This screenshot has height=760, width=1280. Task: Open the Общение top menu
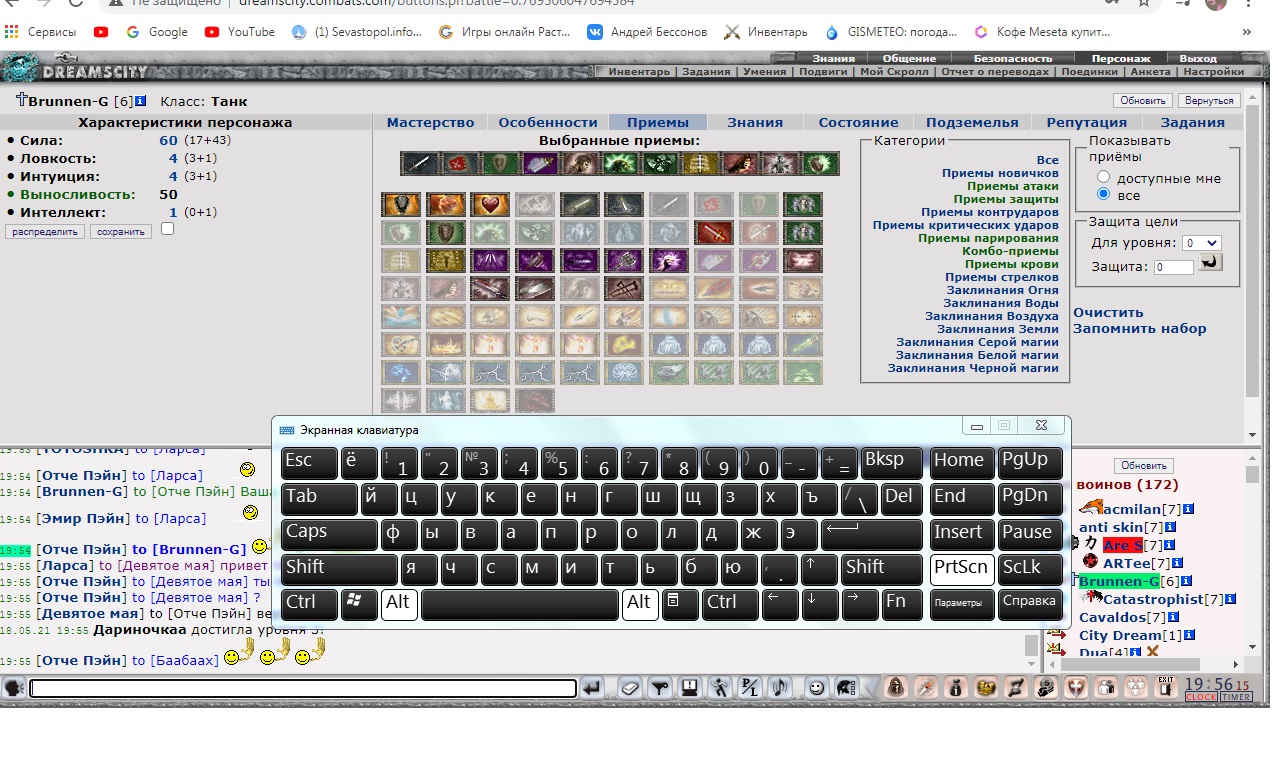tap(909, 59)
